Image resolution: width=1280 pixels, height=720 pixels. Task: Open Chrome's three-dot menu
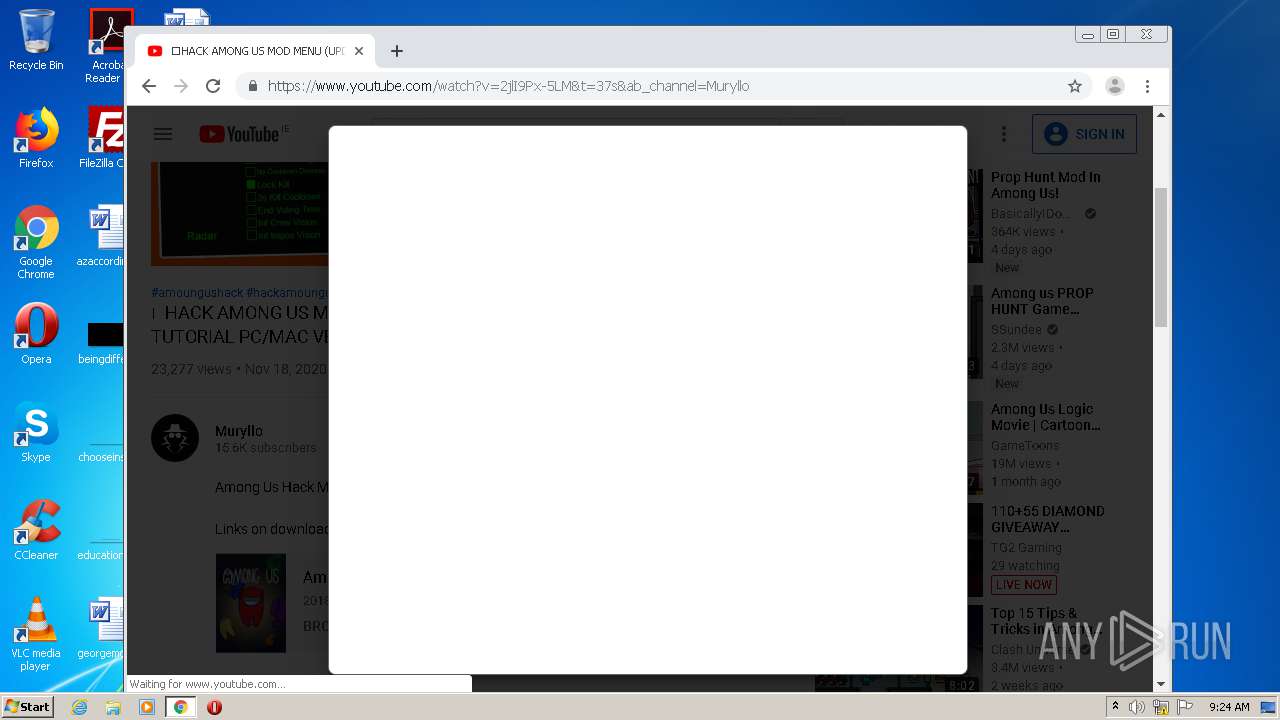coord(1148,86)
